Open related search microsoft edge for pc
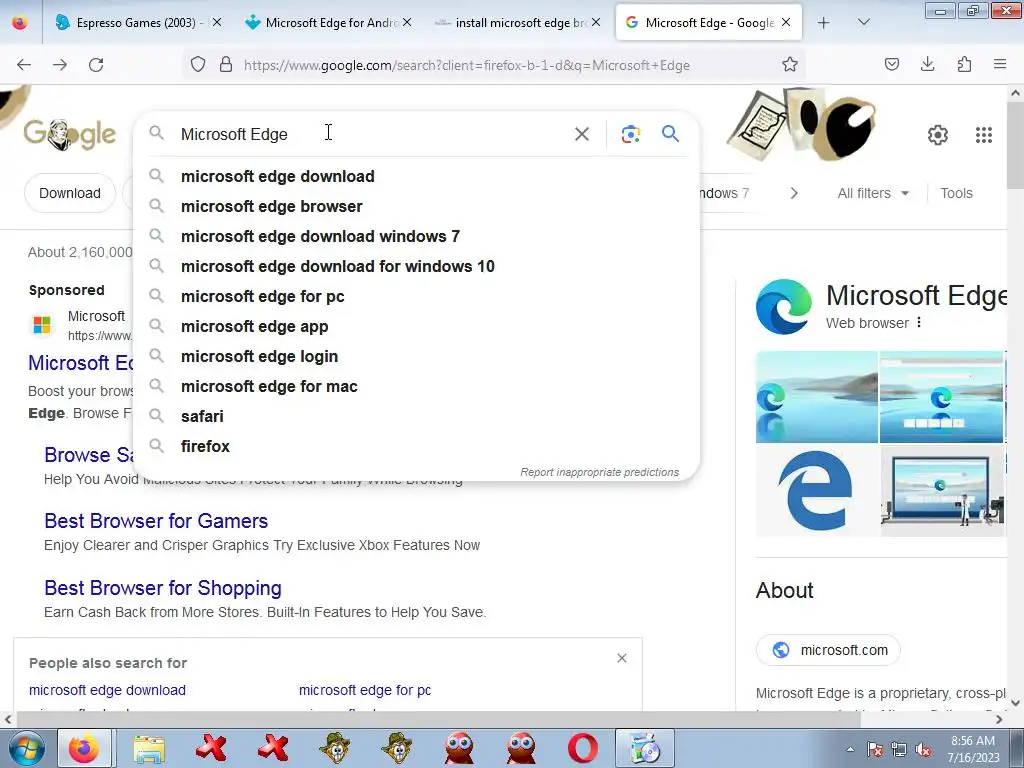1024x768 pixels. coord(364,690)
